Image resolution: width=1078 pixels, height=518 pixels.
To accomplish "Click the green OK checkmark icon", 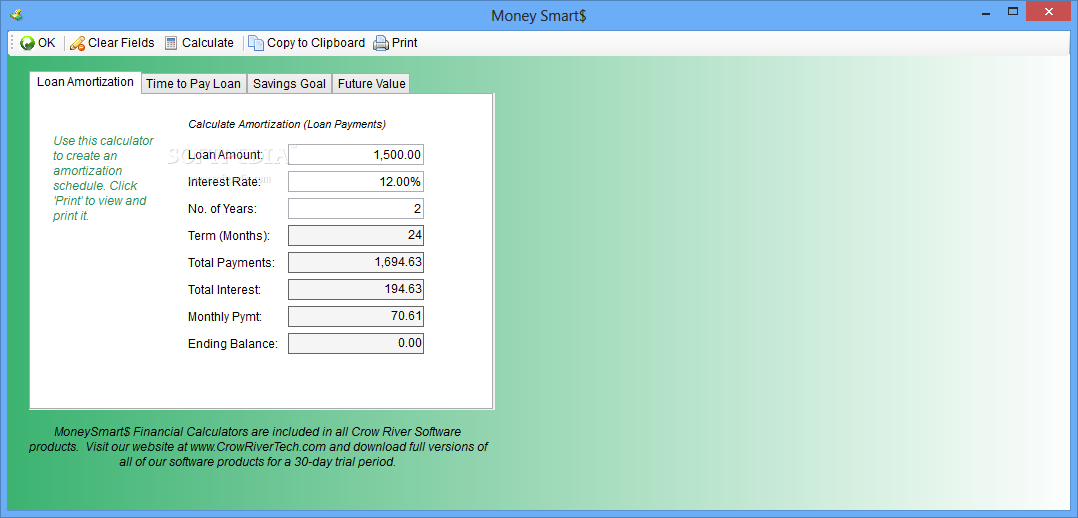I will click(28, 43).
